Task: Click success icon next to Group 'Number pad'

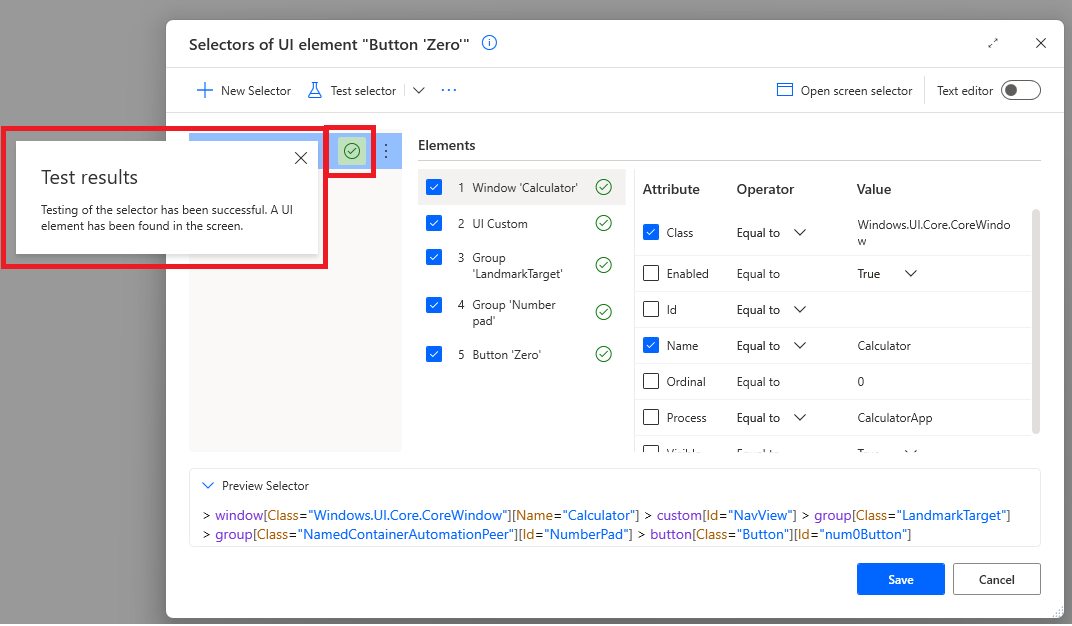Action: pyautogui.click(x=604, y=312)
